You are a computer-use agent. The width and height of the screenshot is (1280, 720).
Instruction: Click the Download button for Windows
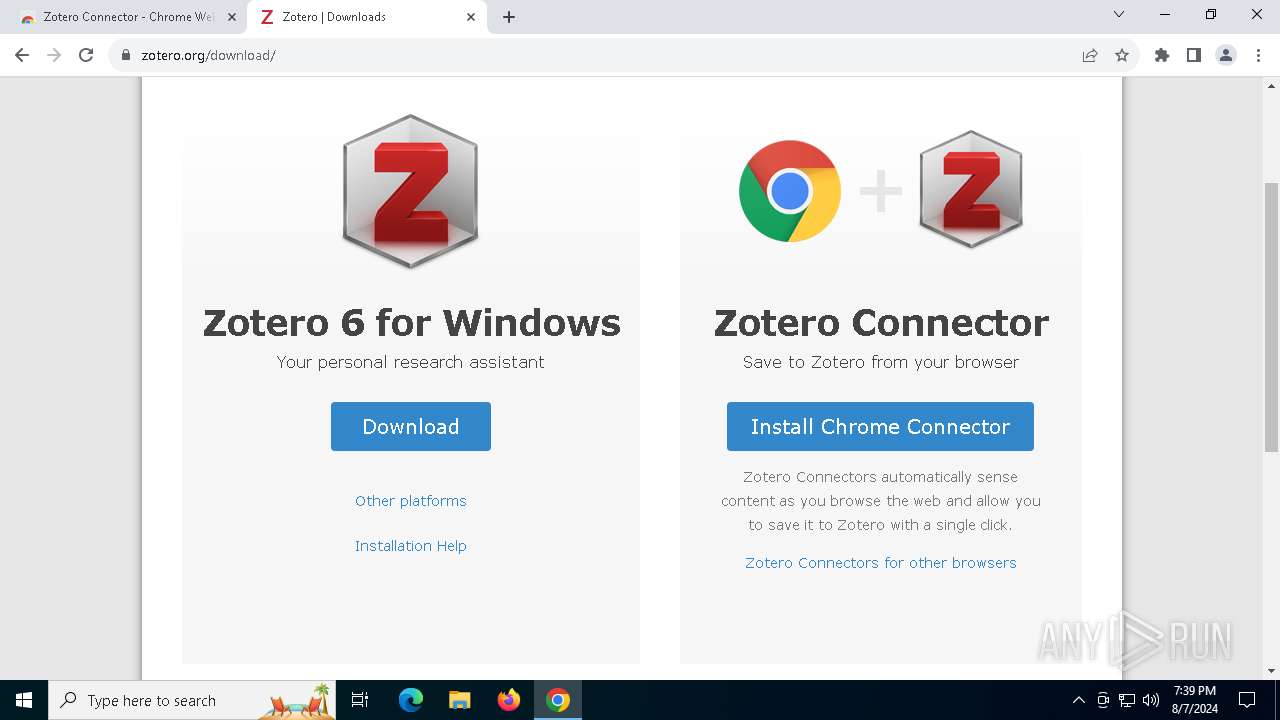pos(411,427)
